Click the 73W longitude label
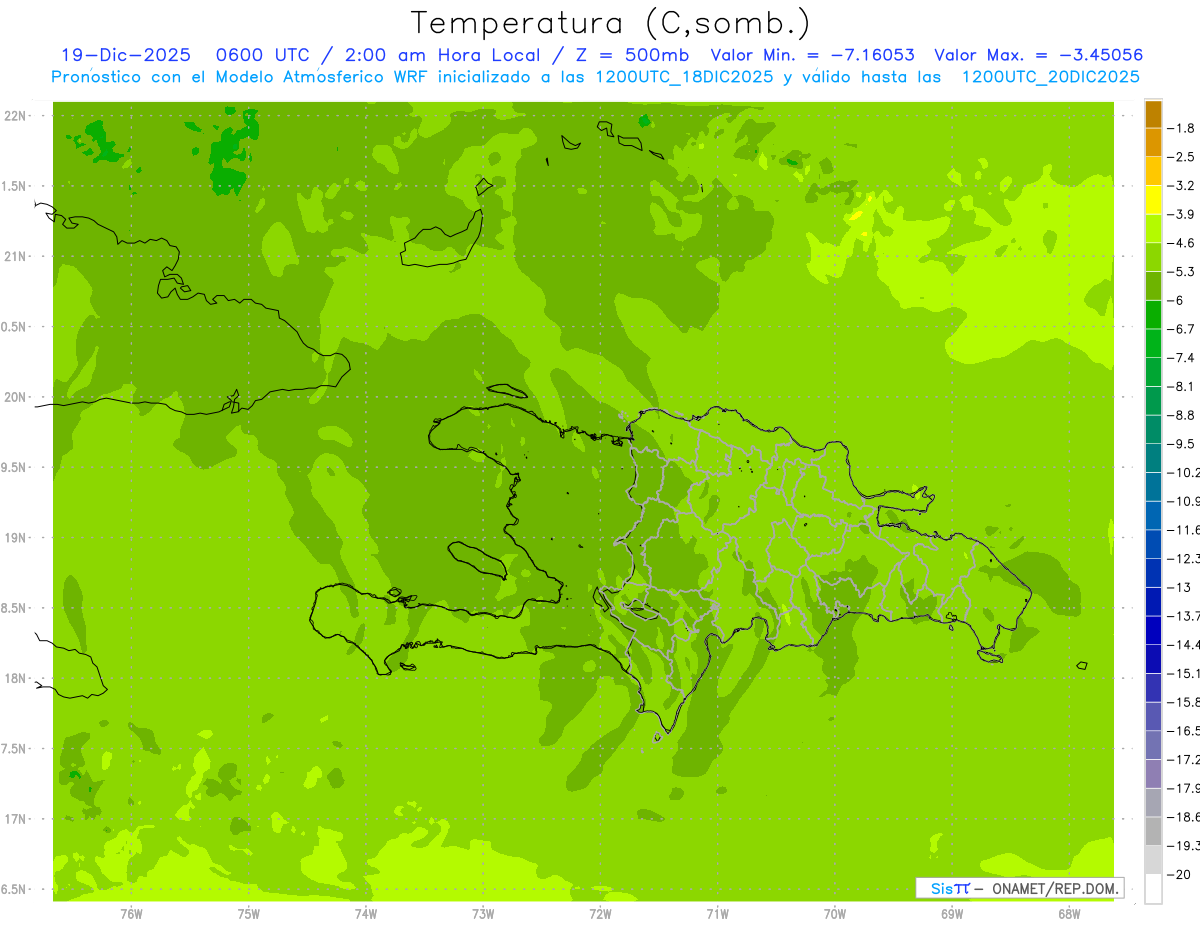1200x927 pixels. tap(483, 914)
